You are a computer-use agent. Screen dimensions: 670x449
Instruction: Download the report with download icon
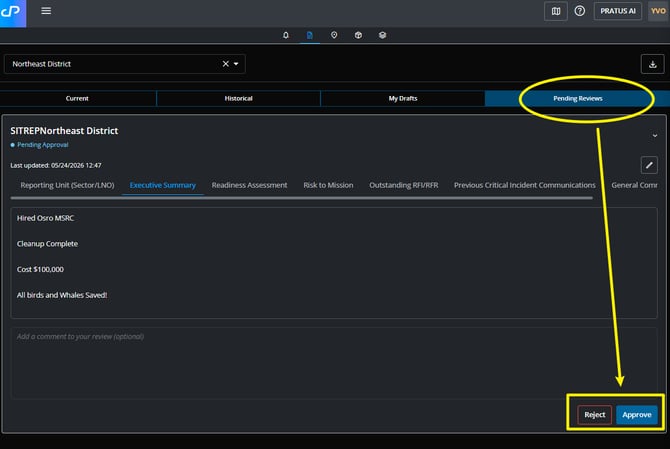(652, 64)
